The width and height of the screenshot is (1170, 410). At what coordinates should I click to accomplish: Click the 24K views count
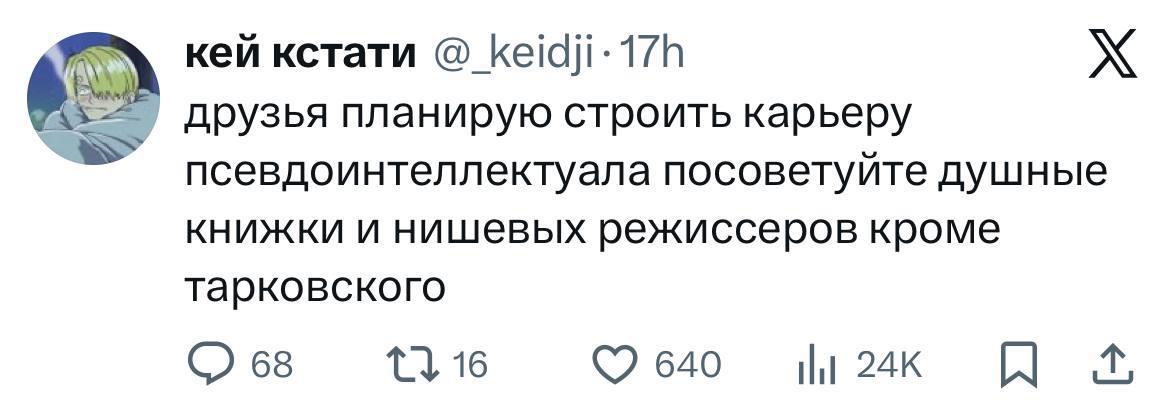point(894,366)
